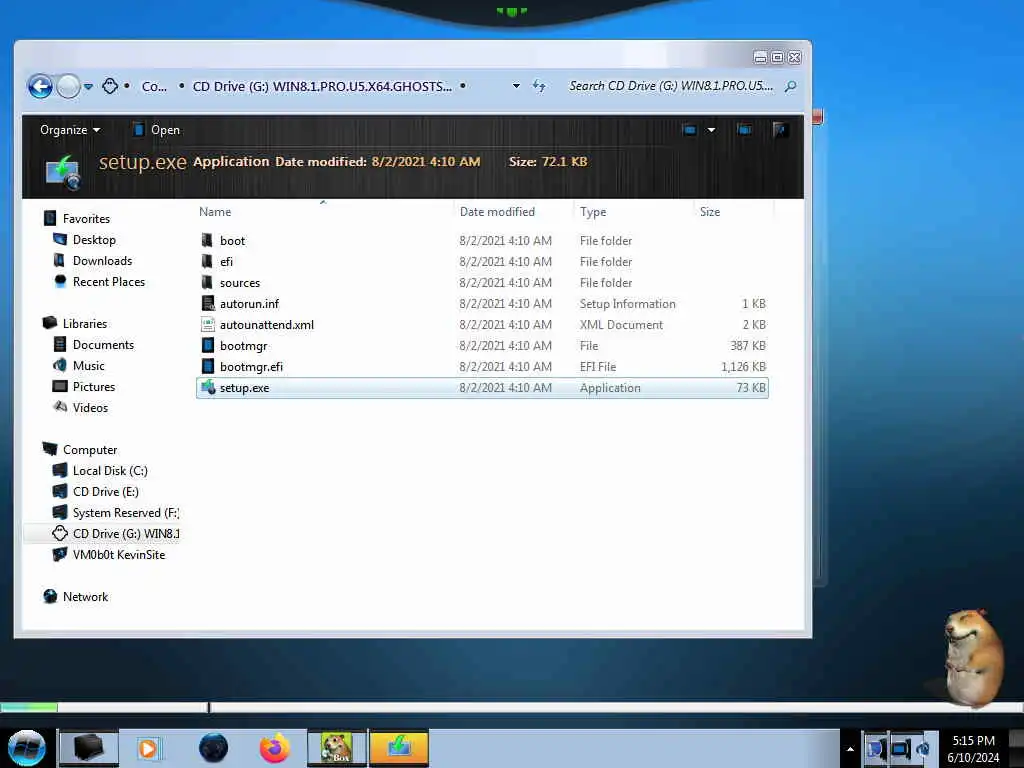The height and width of the screenshot is (768, 1024).
Task: Select the bootmgr file icon
Action: (208, 345)
